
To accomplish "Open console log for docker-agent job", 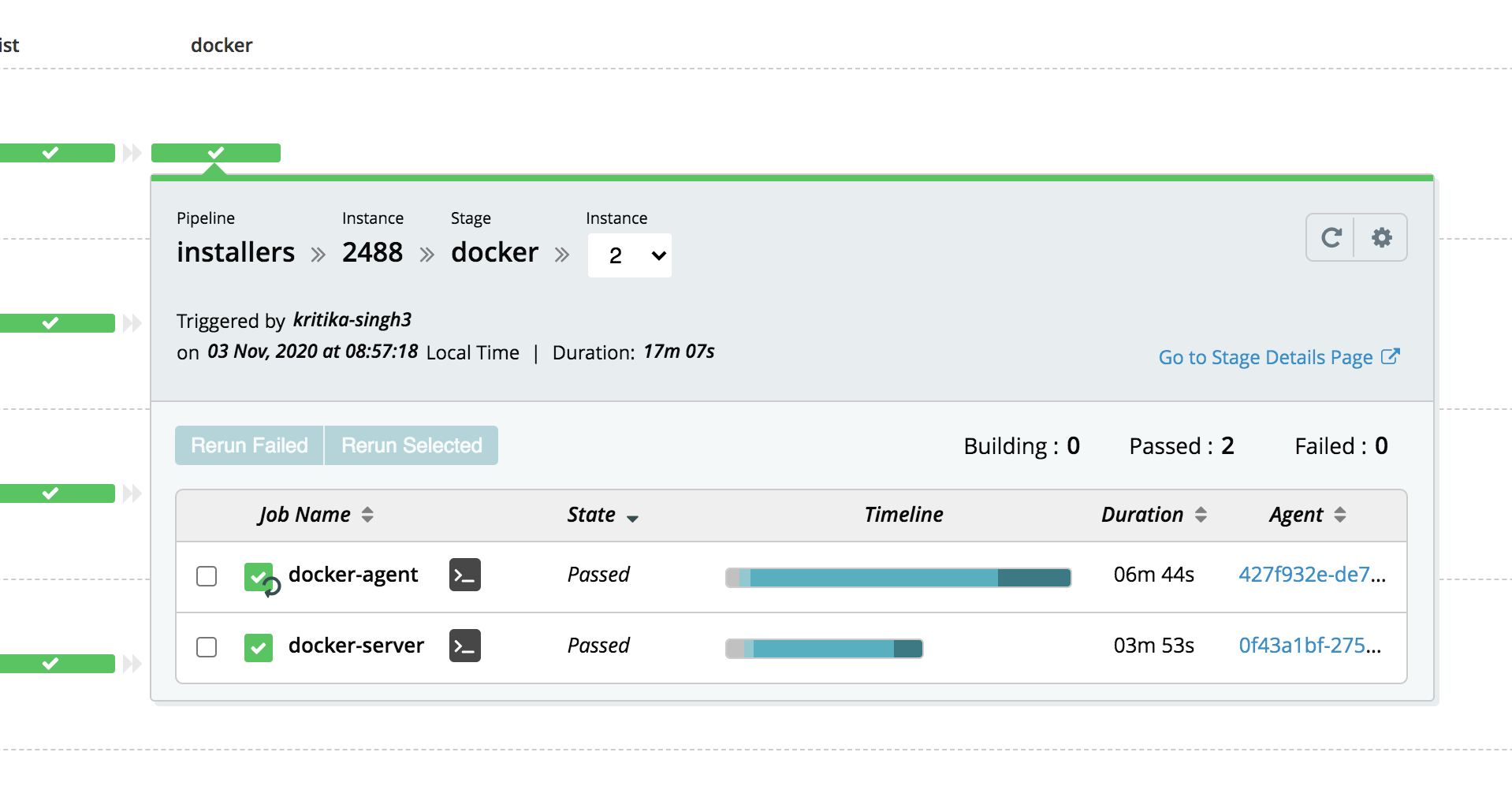I will tap(465, 575).
